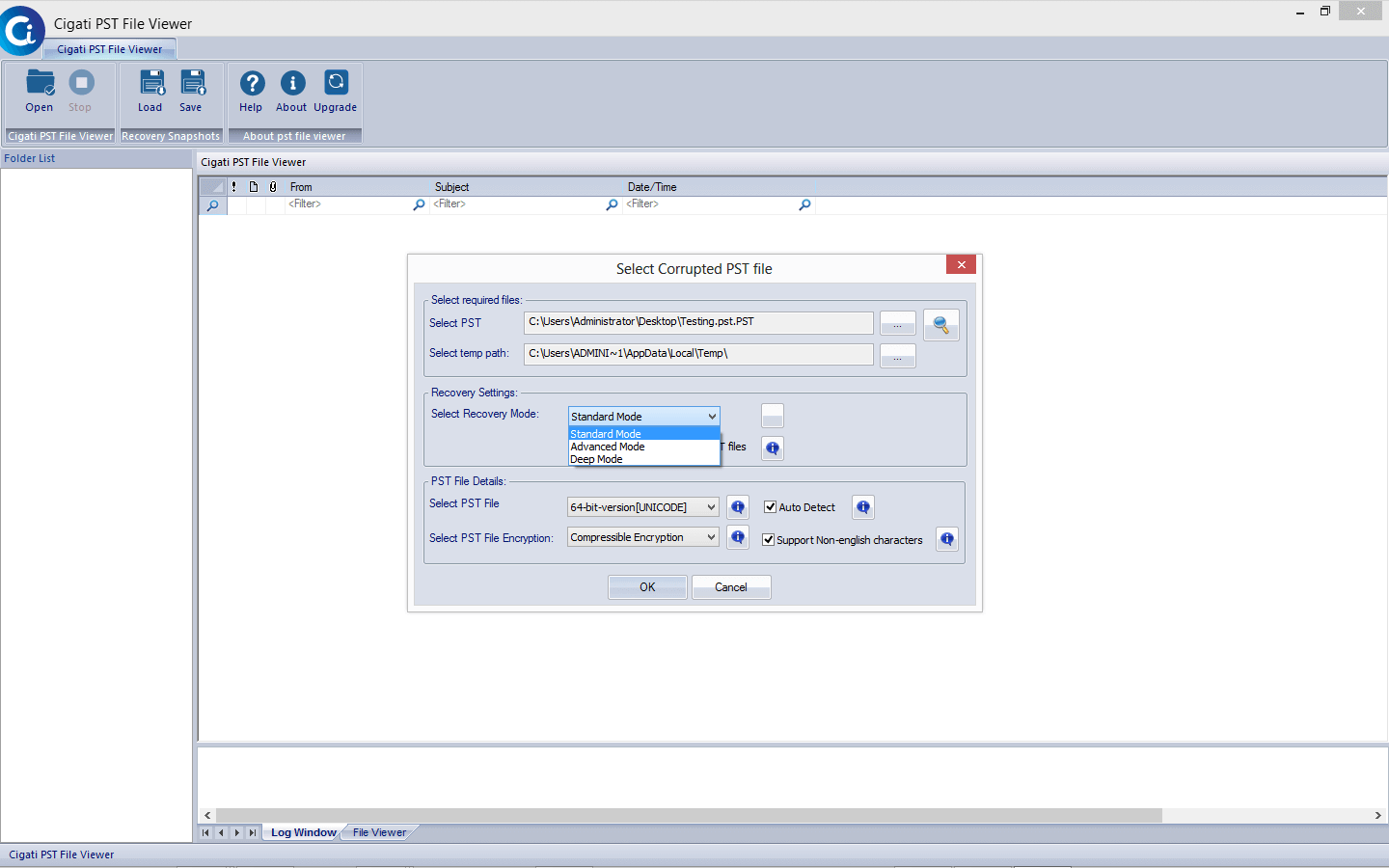This screenshot has height=868, width=1389.
Task: Click the From filter search icon
Action: pyautogui.click(x=419, y=204)
